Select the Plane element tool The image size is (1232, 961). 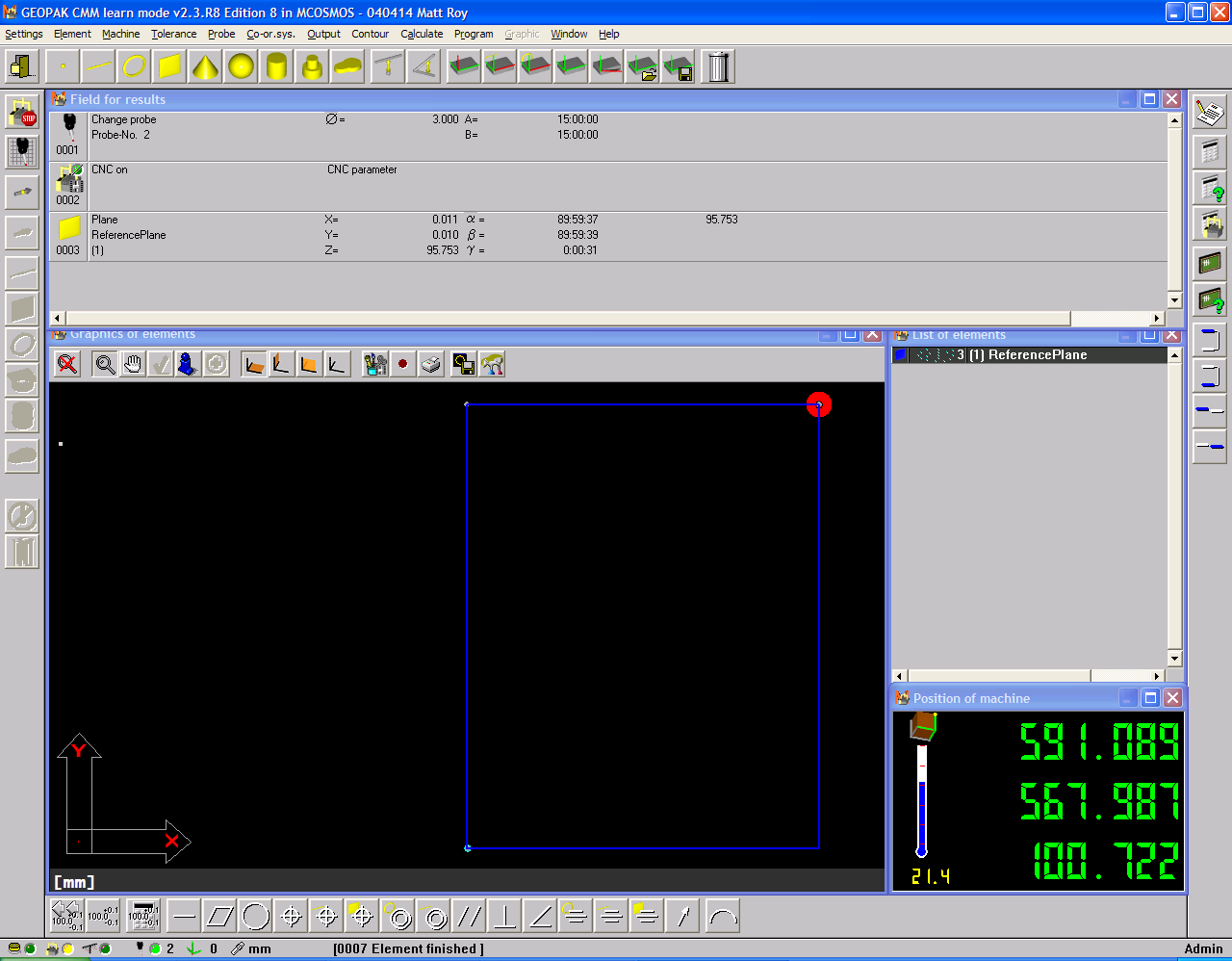(x=169, y=66)
